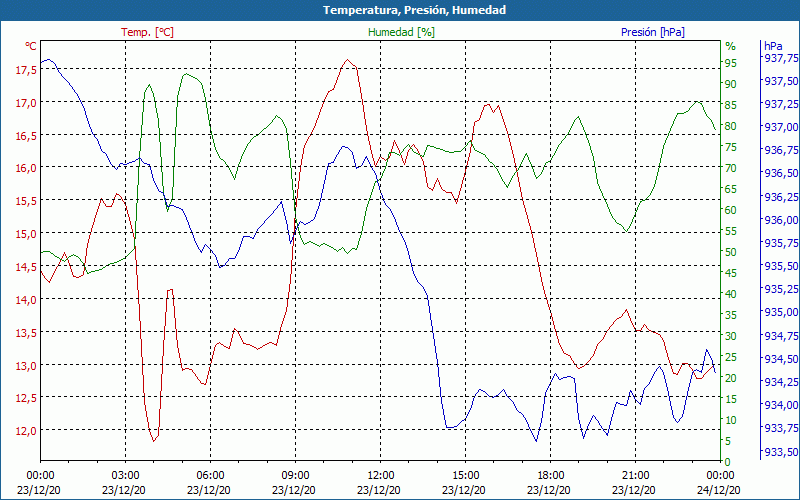The image size is (800, 500).
Task: Select the green 'Humedad [%]' legend label
Action: tap(401, 32)
